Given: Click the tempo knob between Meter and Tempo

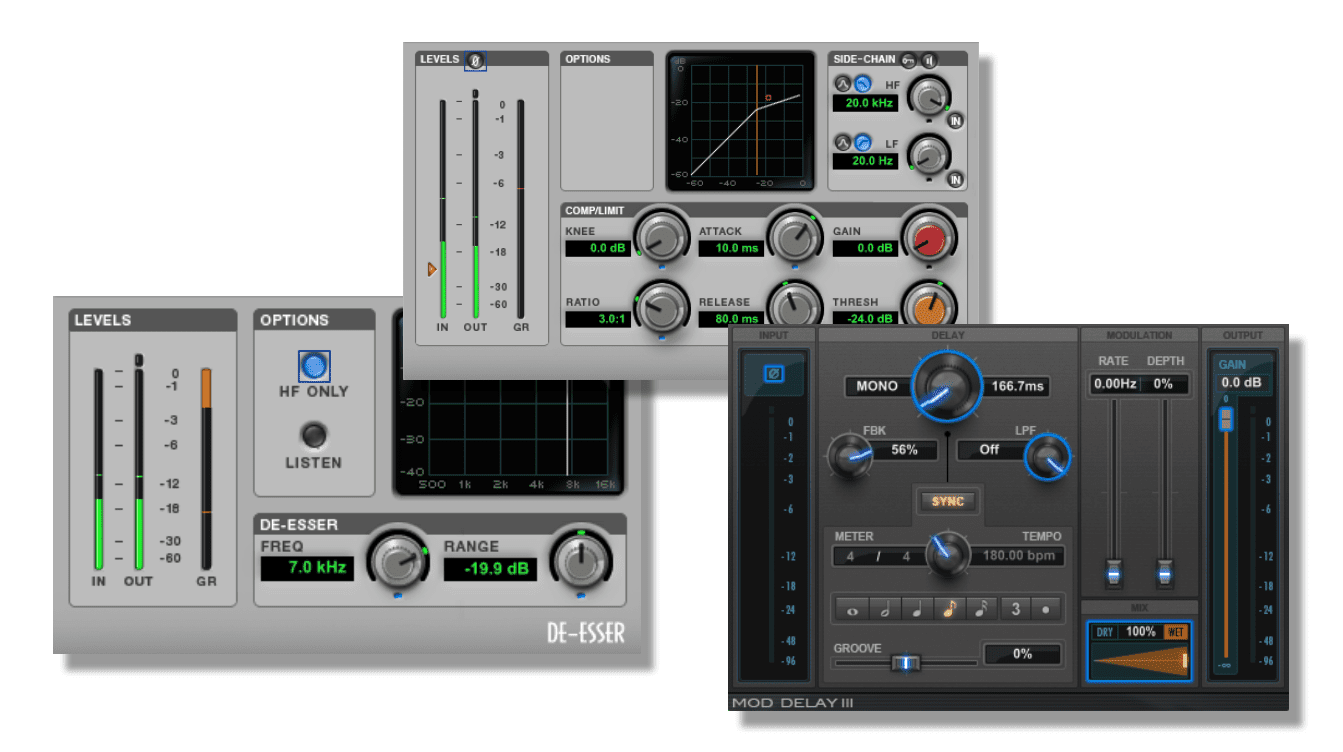Looking at the screenshot, I should pos(947,553).
